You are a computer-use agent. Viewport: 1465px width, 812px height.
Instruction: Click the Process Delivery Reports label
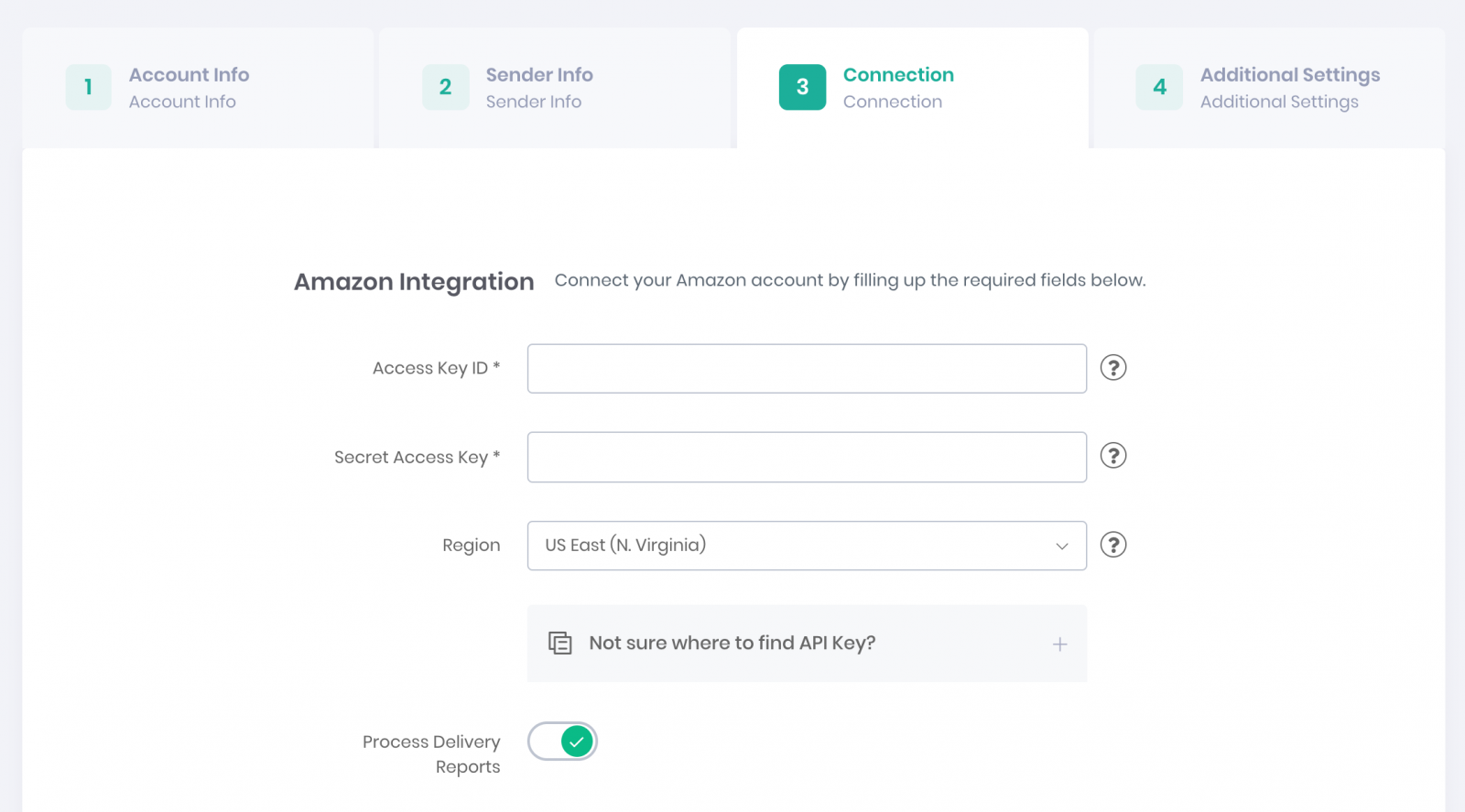click(431, 753)
